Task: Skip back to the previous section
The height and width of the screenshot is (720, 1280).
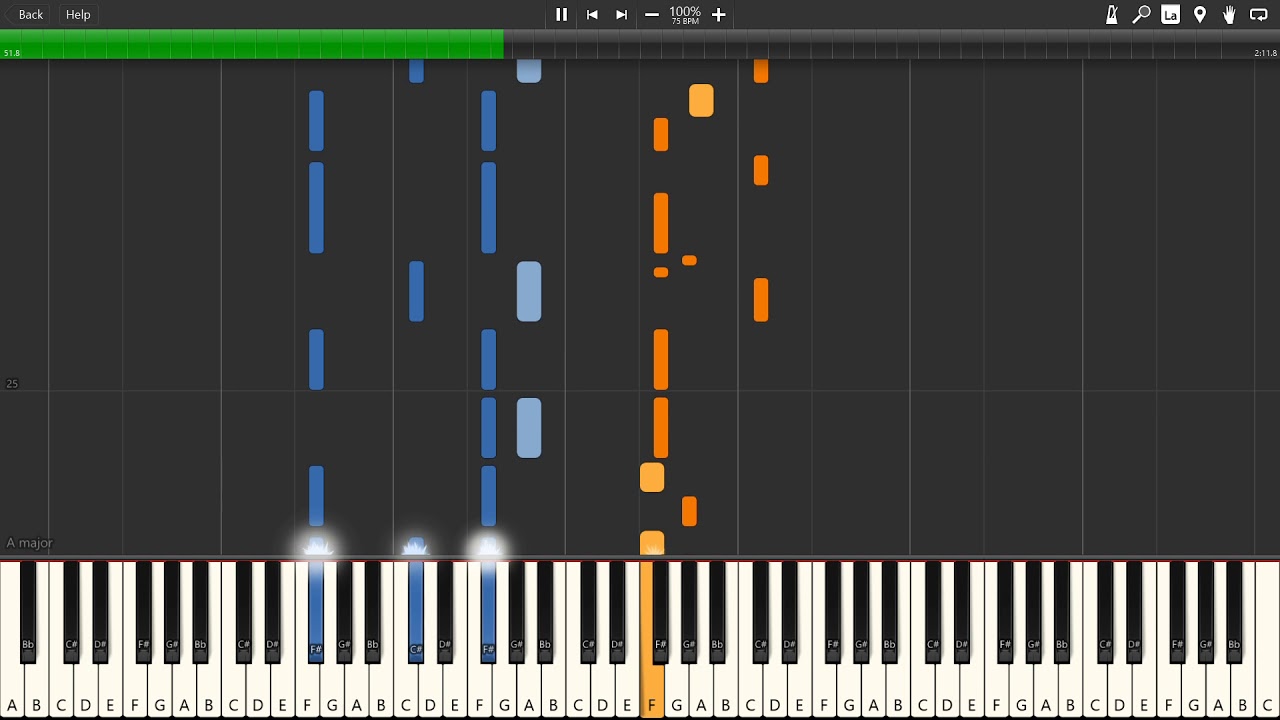Action: click(592, 15)
